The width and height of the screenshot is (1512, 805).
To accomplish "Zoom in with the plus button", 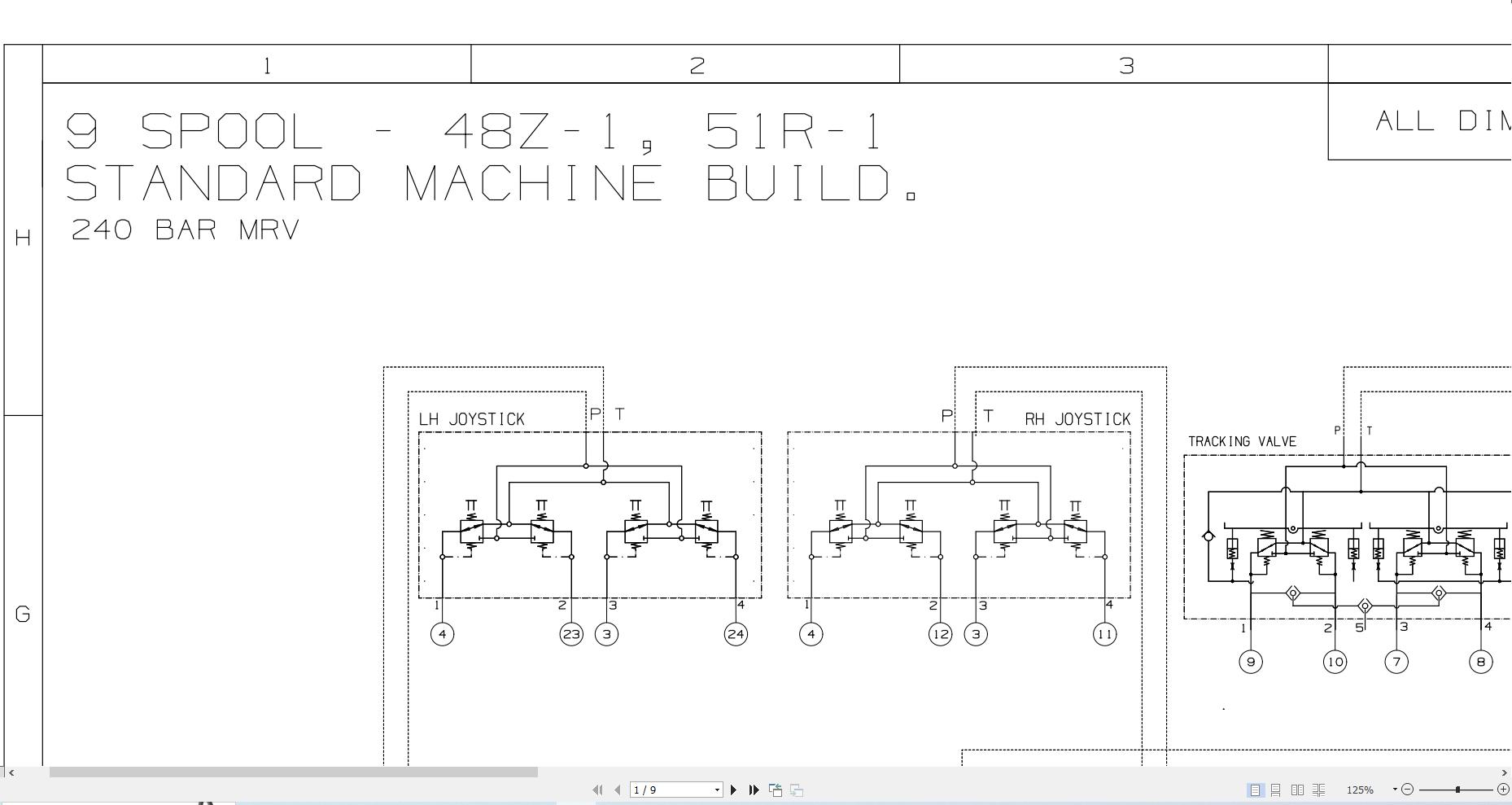I will pyautogui.click(x=1503, y=790).
